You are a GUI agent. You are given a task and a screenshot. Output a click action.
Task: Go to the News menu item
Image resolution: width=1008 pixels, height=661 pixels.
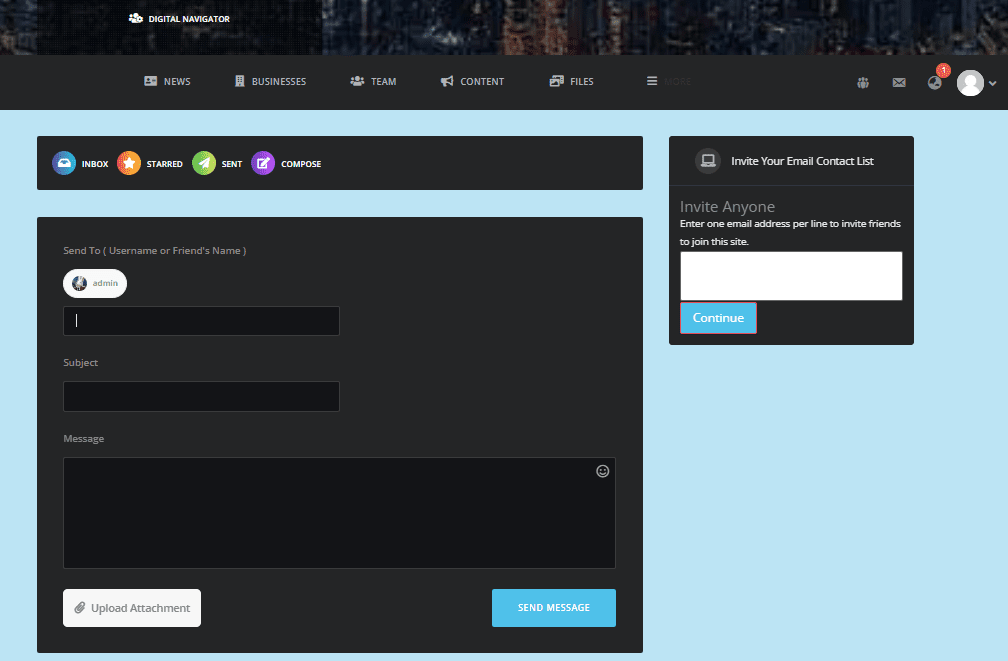[x=167, y=82]
